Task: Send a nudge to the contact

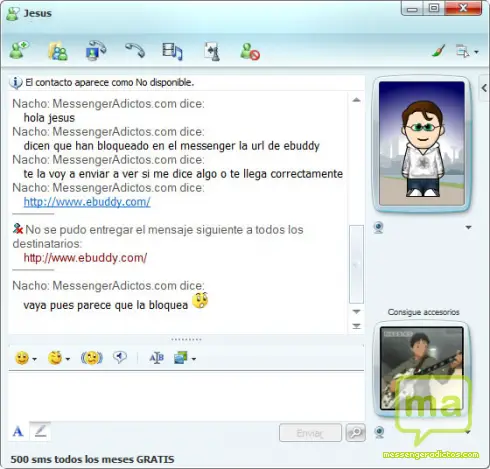Action: tap(92, 358)
